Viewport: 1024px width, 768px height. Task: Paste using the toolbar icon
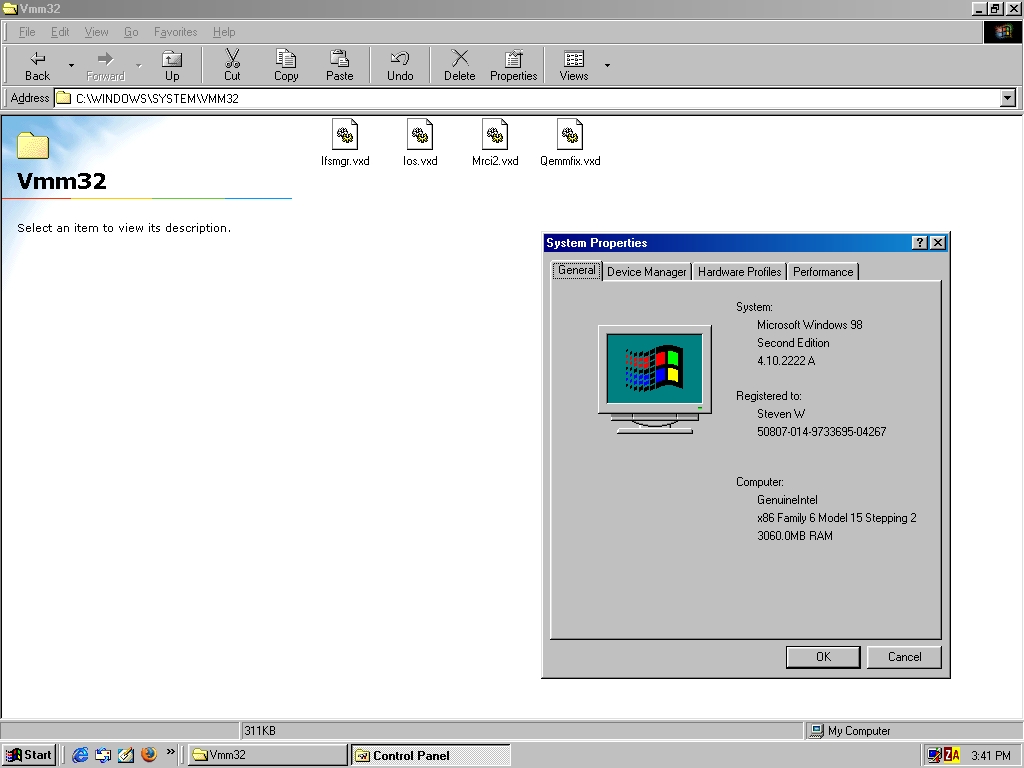339,65
